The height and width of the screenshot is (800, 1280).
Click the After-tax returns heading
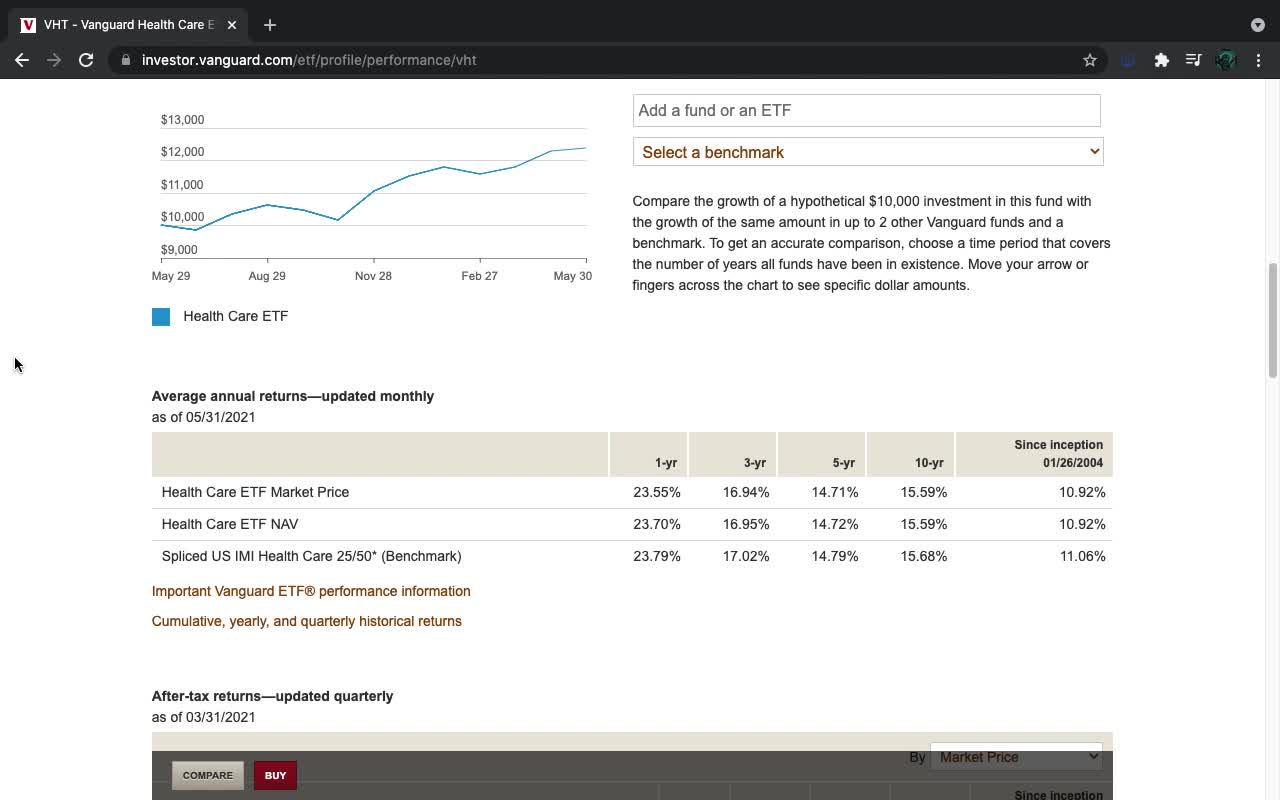(x=272, y=696)
